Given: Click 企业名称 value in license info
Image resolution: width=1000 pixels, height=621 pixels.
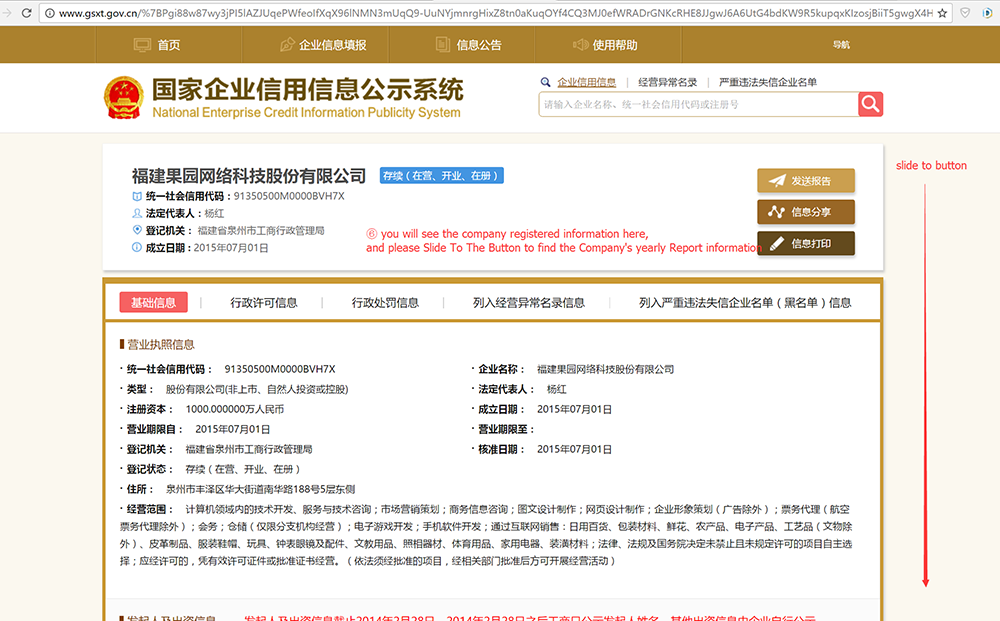Looking at the screenshot, I should point(605,369).
